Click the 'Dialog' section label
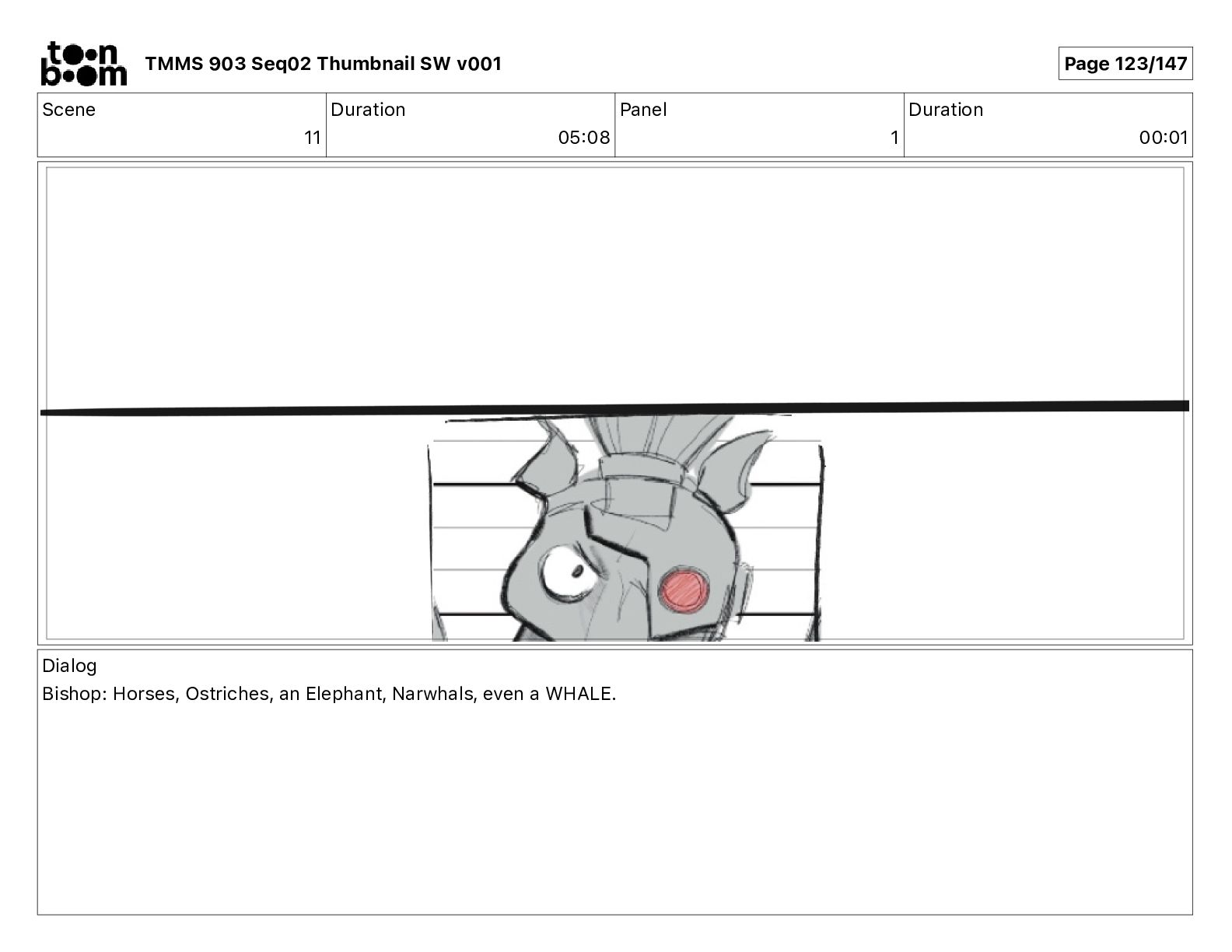 tap(69, 666)
